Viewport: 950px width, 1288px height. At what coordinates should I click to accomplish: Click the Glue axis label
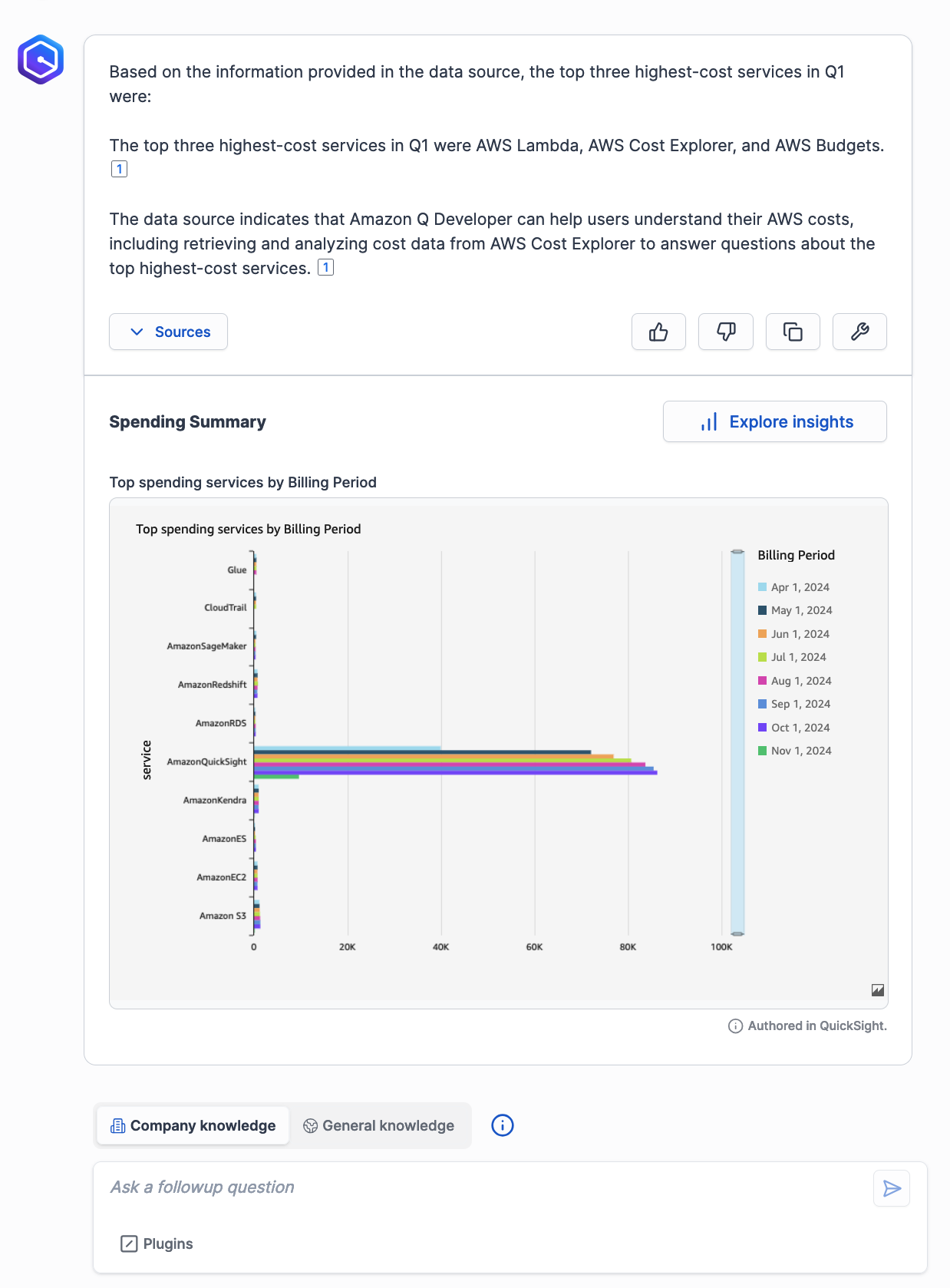[237, 570]
